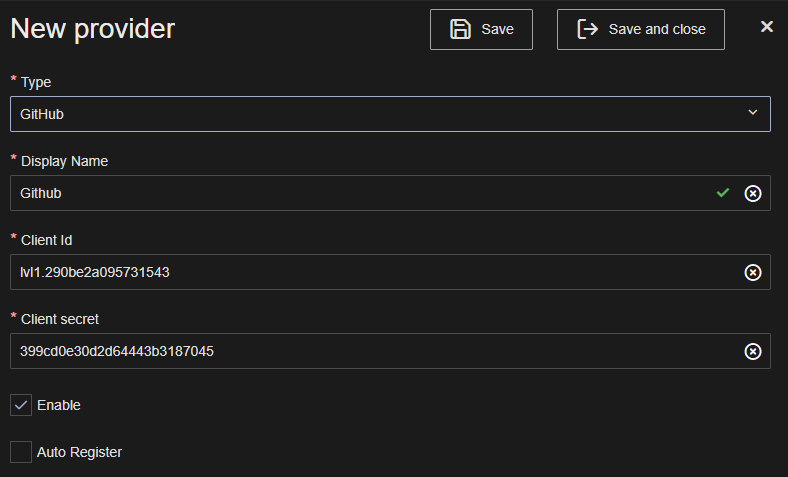Clear the Client Id field
Screen dimensions: 788x477
[x=753, y=272]
